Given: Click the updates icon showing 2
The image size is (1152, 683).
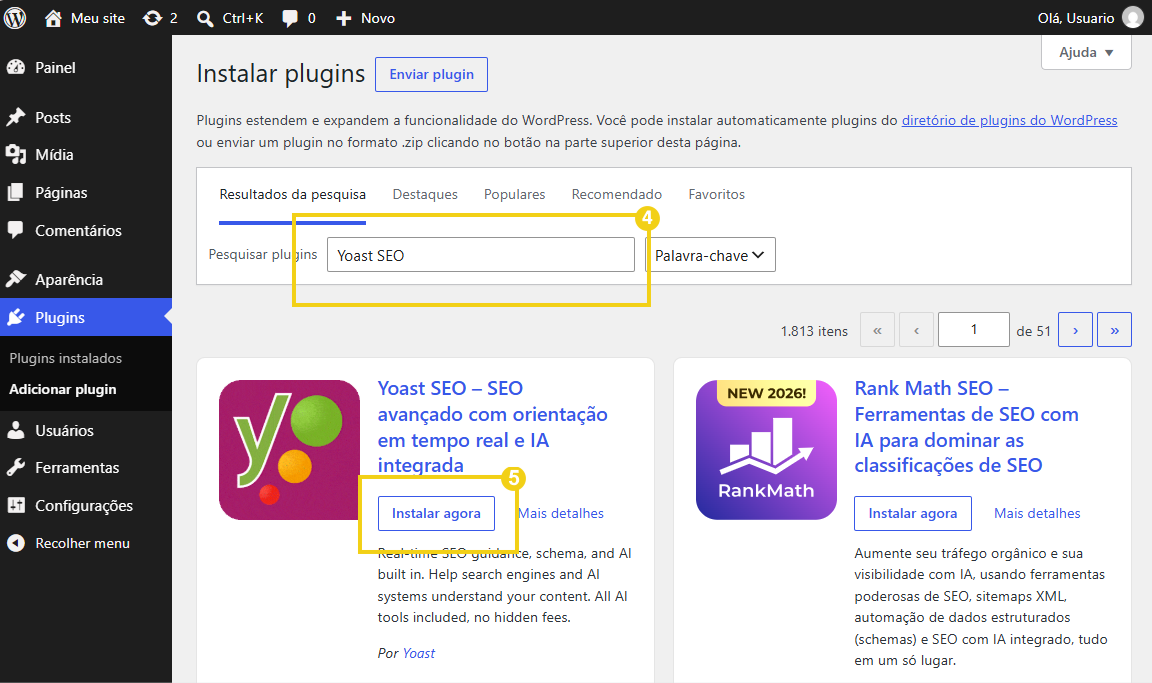Looking at the screenshot, I should tap(152, 18).
